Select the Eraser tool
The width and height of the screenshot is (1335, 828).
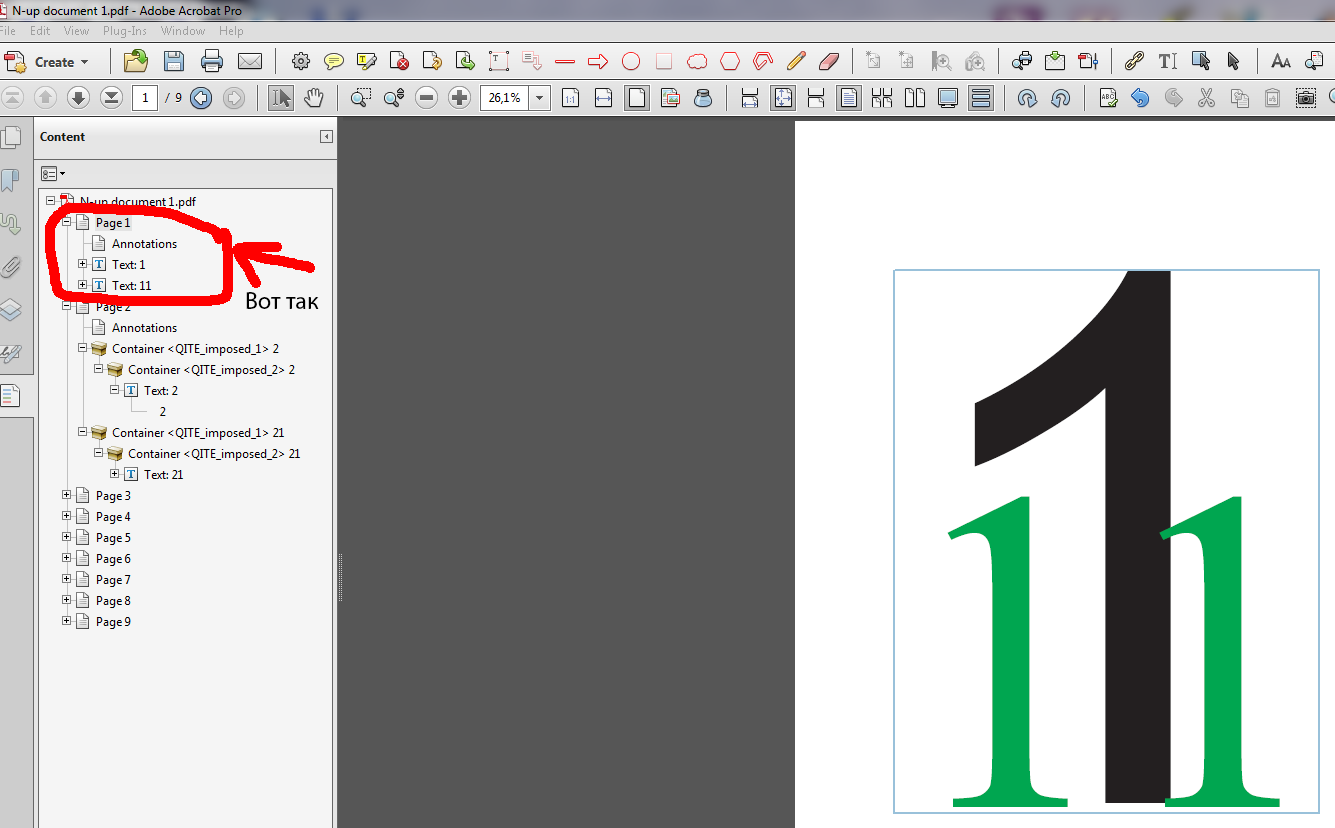pyautogui.click(x=829, y=61)
